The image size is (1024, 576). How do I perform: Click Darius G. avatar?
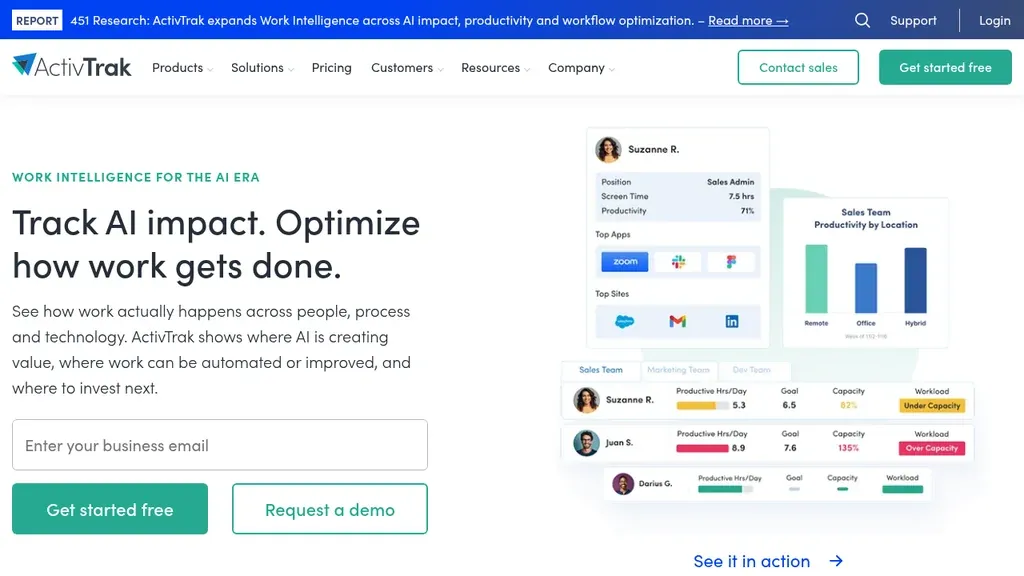coord(623,484)
